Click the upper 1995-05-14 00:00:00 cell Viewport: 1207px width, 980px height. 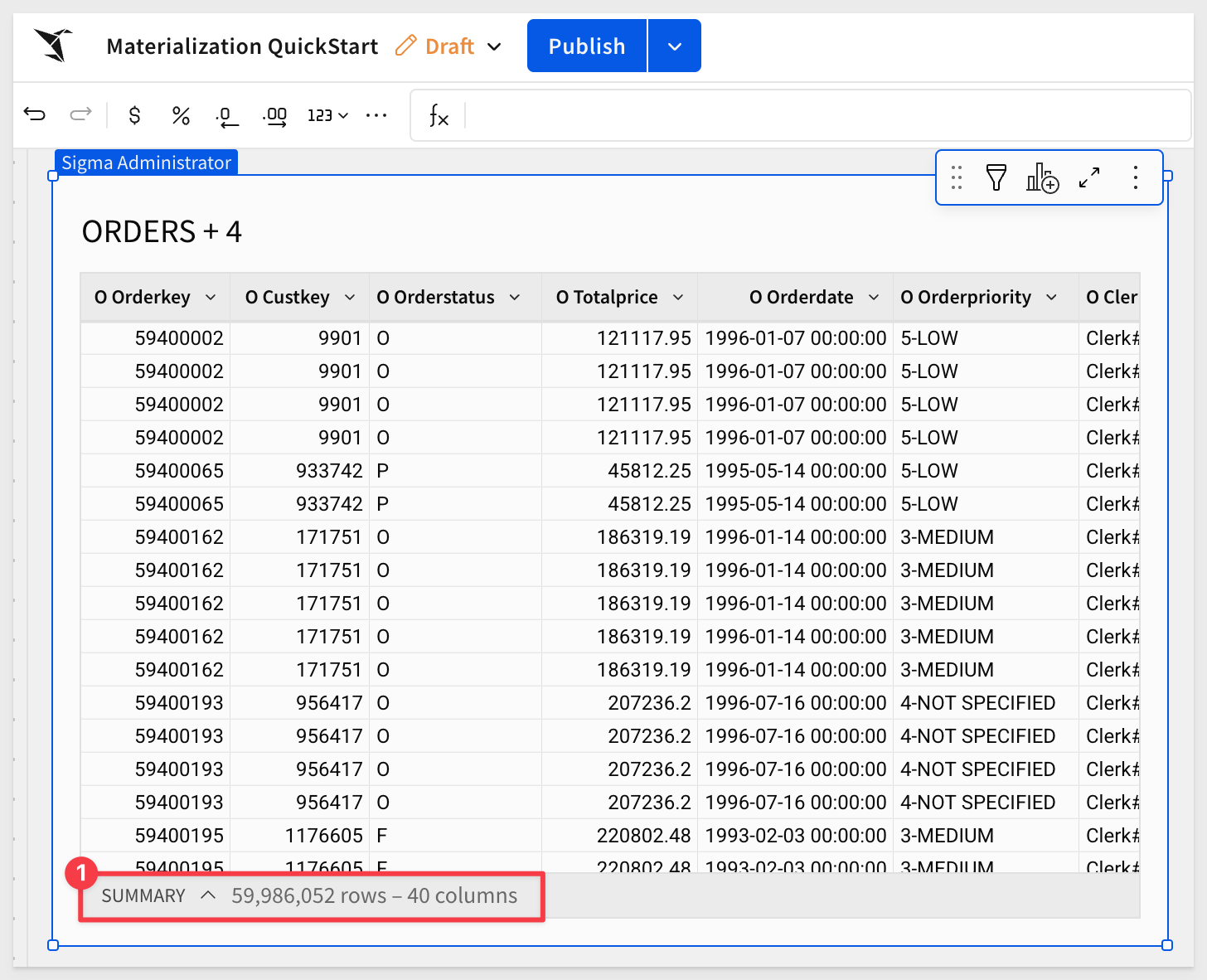pyautogui.click(x=795, y=471)
